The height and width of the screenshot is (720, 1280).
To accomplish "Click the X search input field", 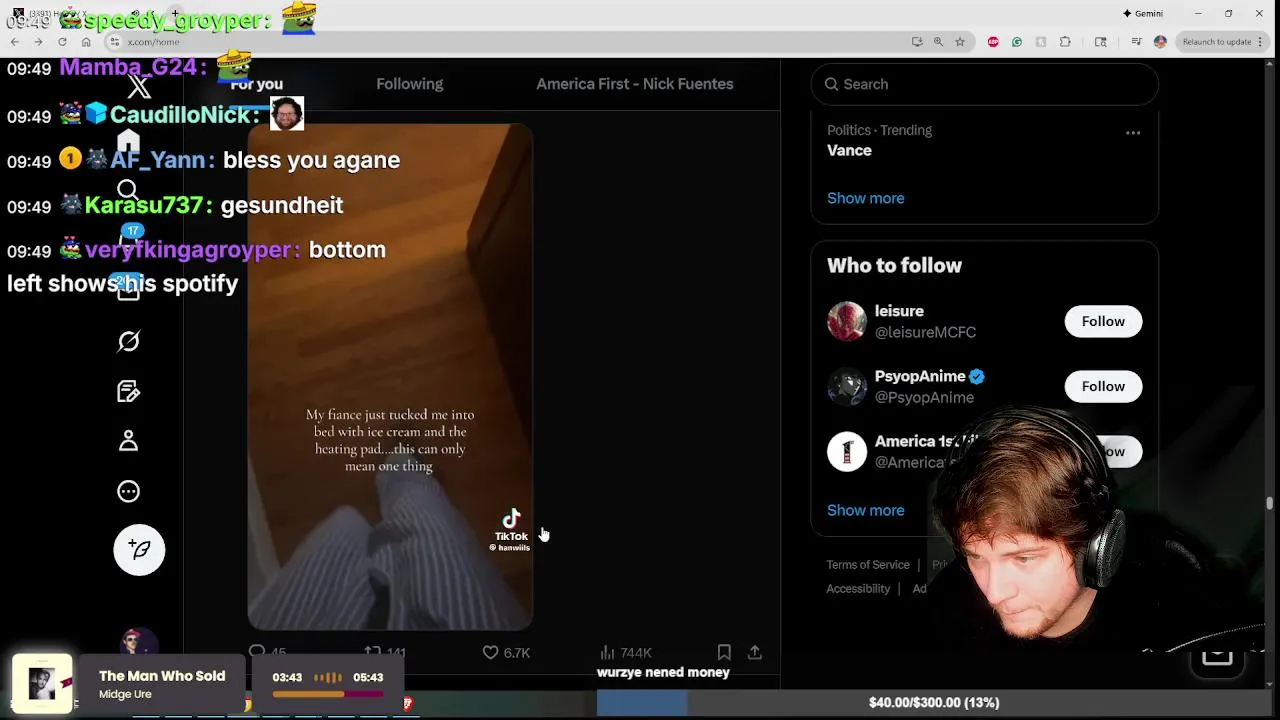I will point(985,84).
